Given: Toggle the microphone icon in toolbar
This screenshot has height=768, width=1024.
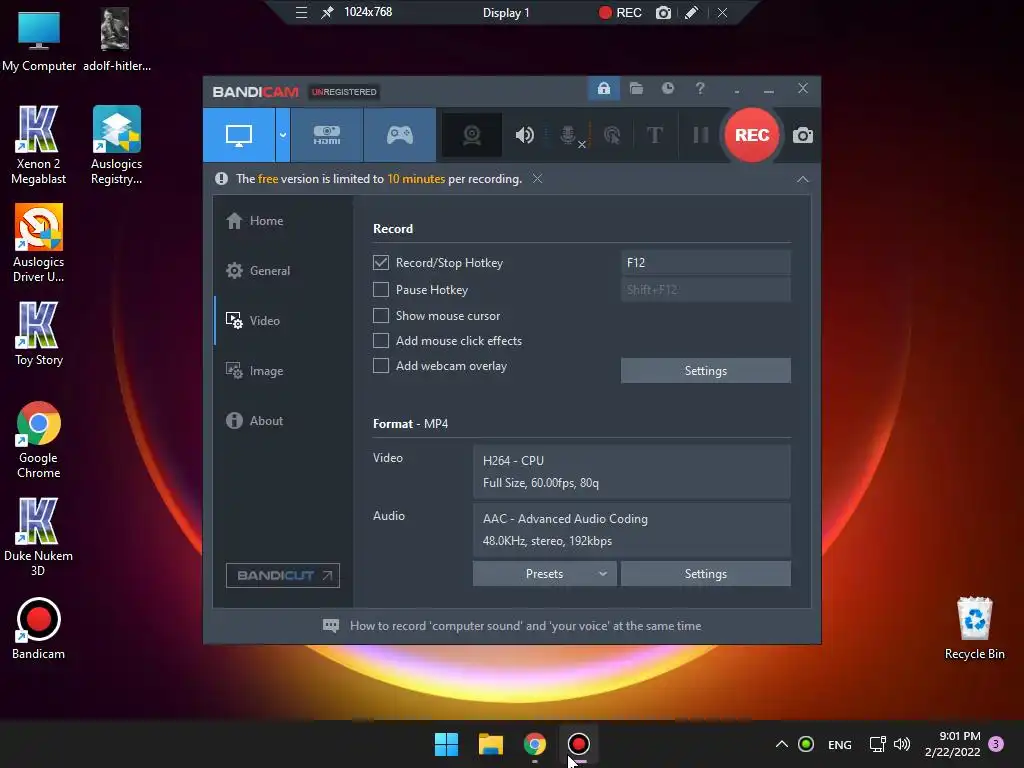Looking at the screenshot, I should click(569, 135).
